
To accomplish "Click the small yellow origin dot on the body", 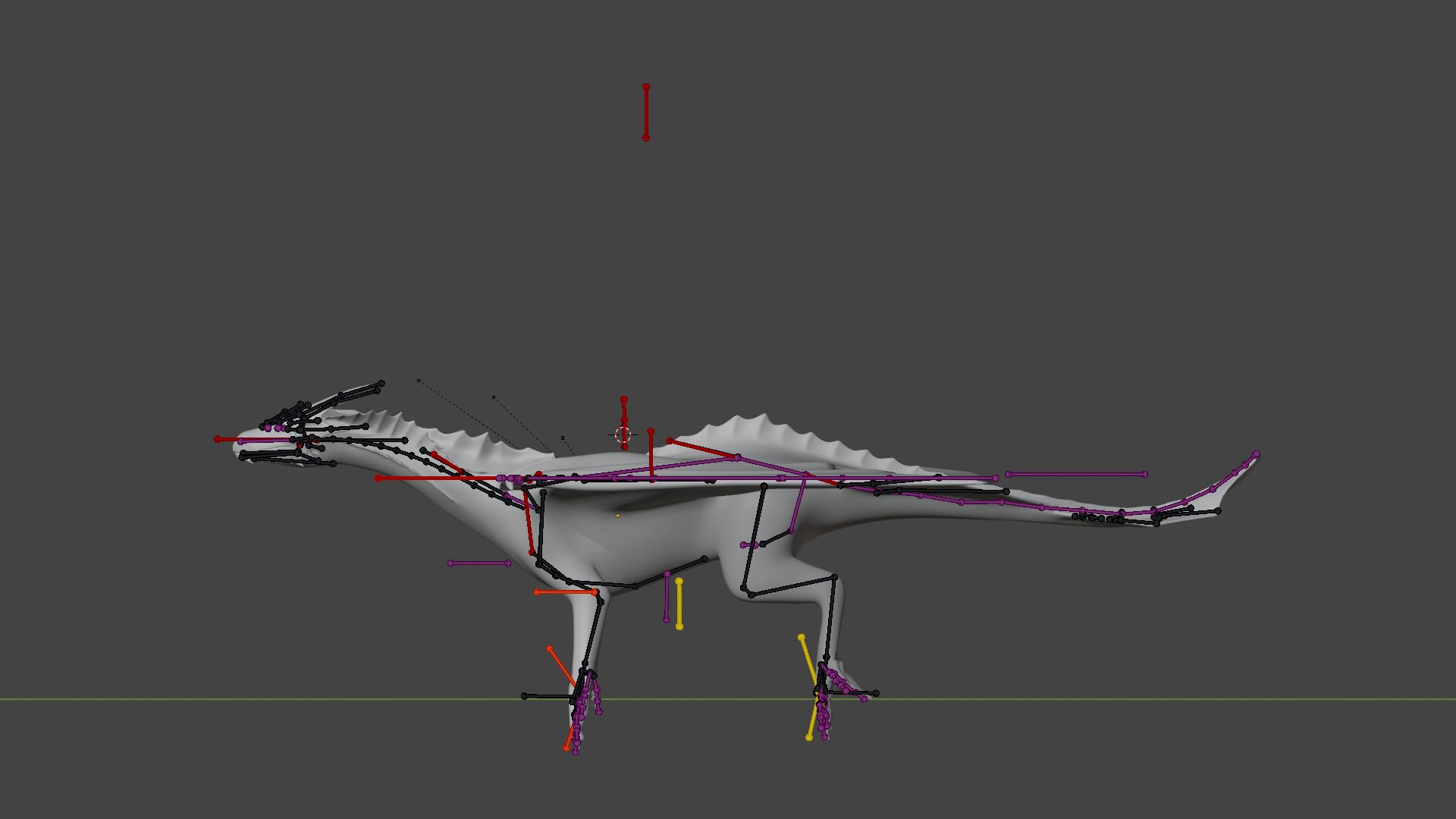I will pos(618,516).
